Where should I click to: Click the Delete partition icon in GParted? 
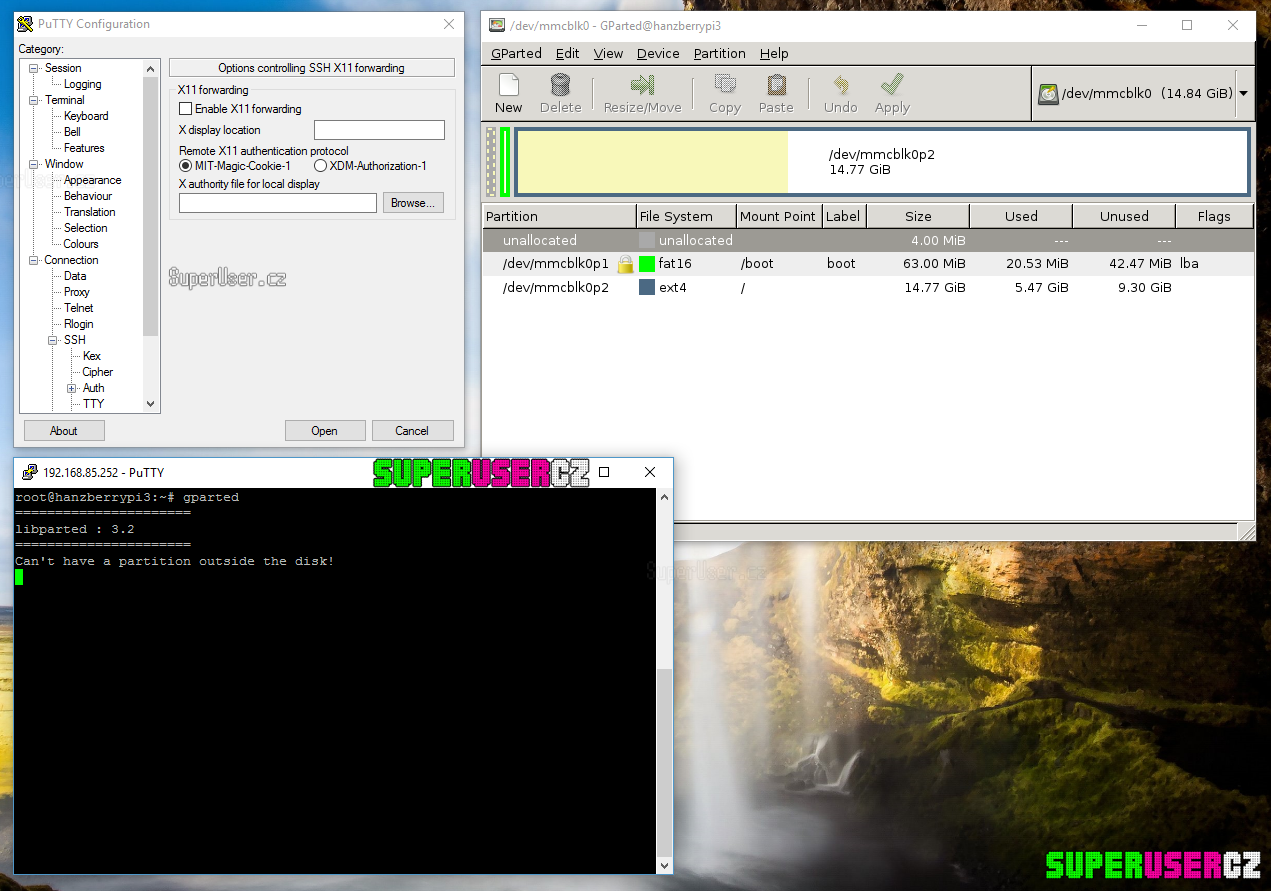click(560, 85)
